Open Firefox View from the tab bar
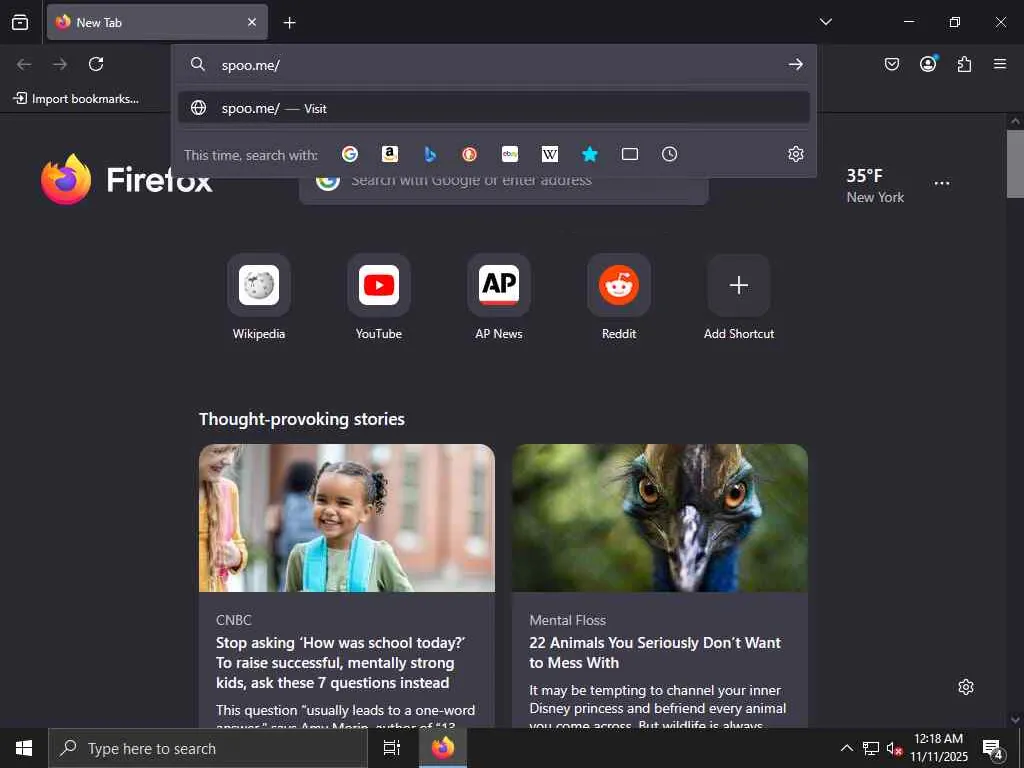This screenshot has height=768, width=1024. click(20, 22)
